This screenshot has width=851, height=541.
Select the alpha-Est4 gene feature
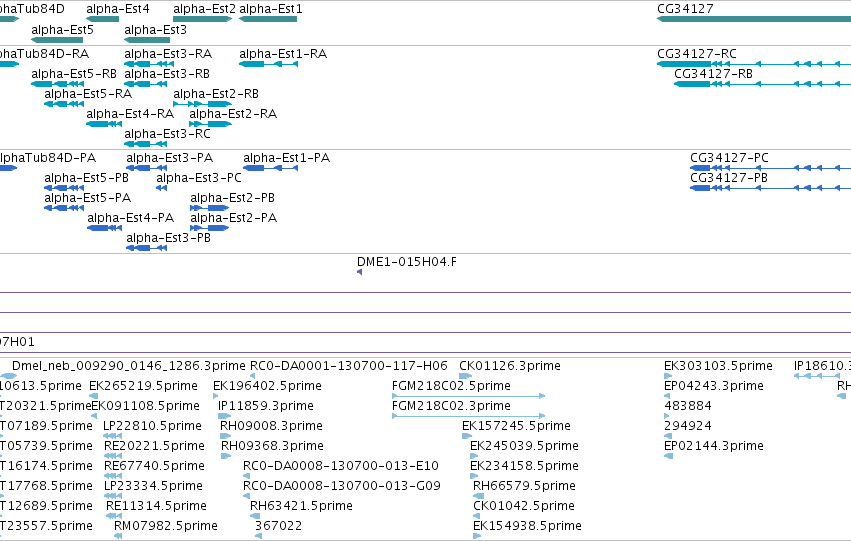pos(103,19)
